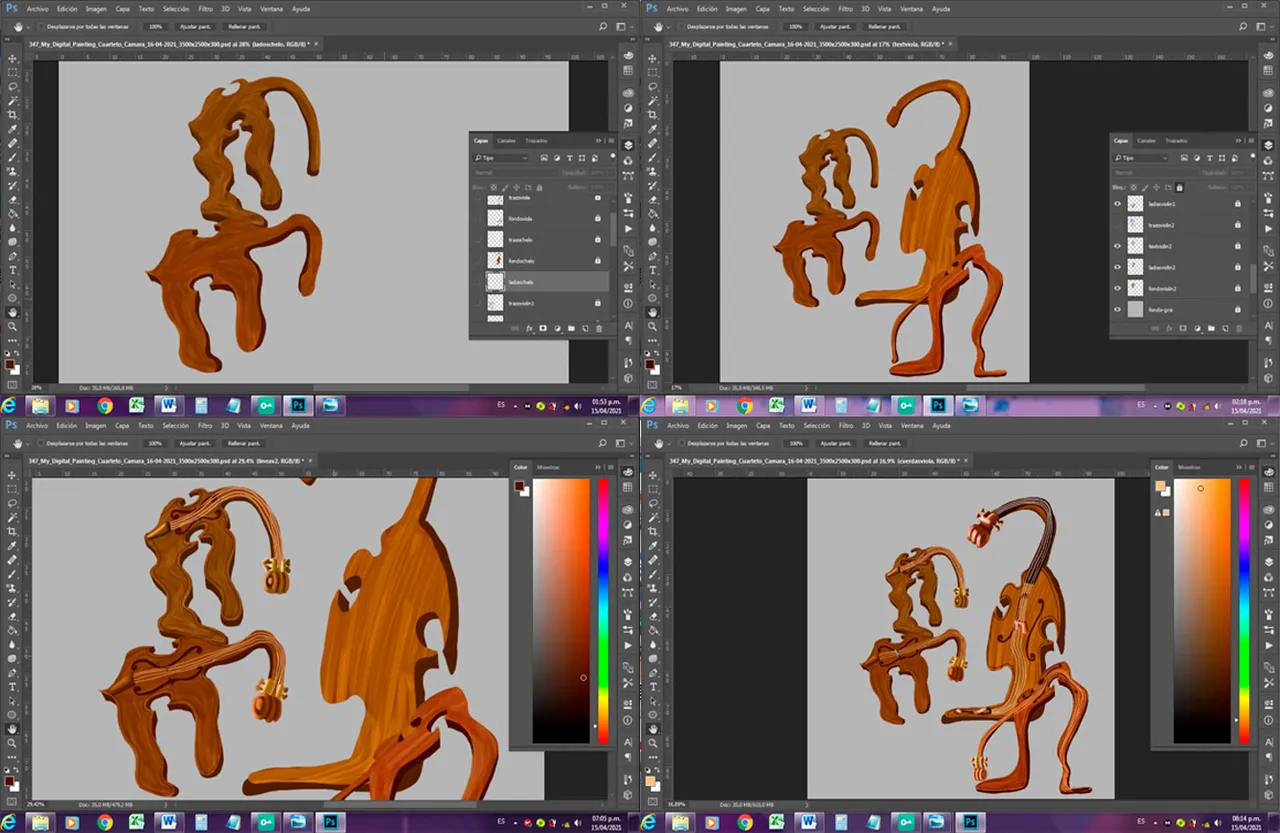Switch to the Canales tab in 28% window
The image size is (1280, 833).
506,141
